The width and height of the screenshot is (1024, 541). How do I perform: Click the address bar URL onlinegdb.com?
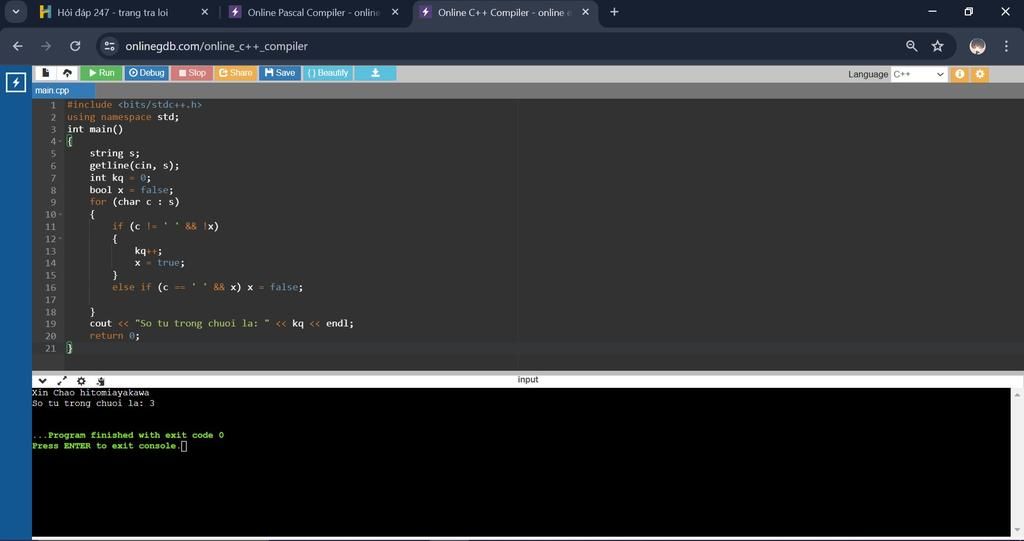coord(216,46)
